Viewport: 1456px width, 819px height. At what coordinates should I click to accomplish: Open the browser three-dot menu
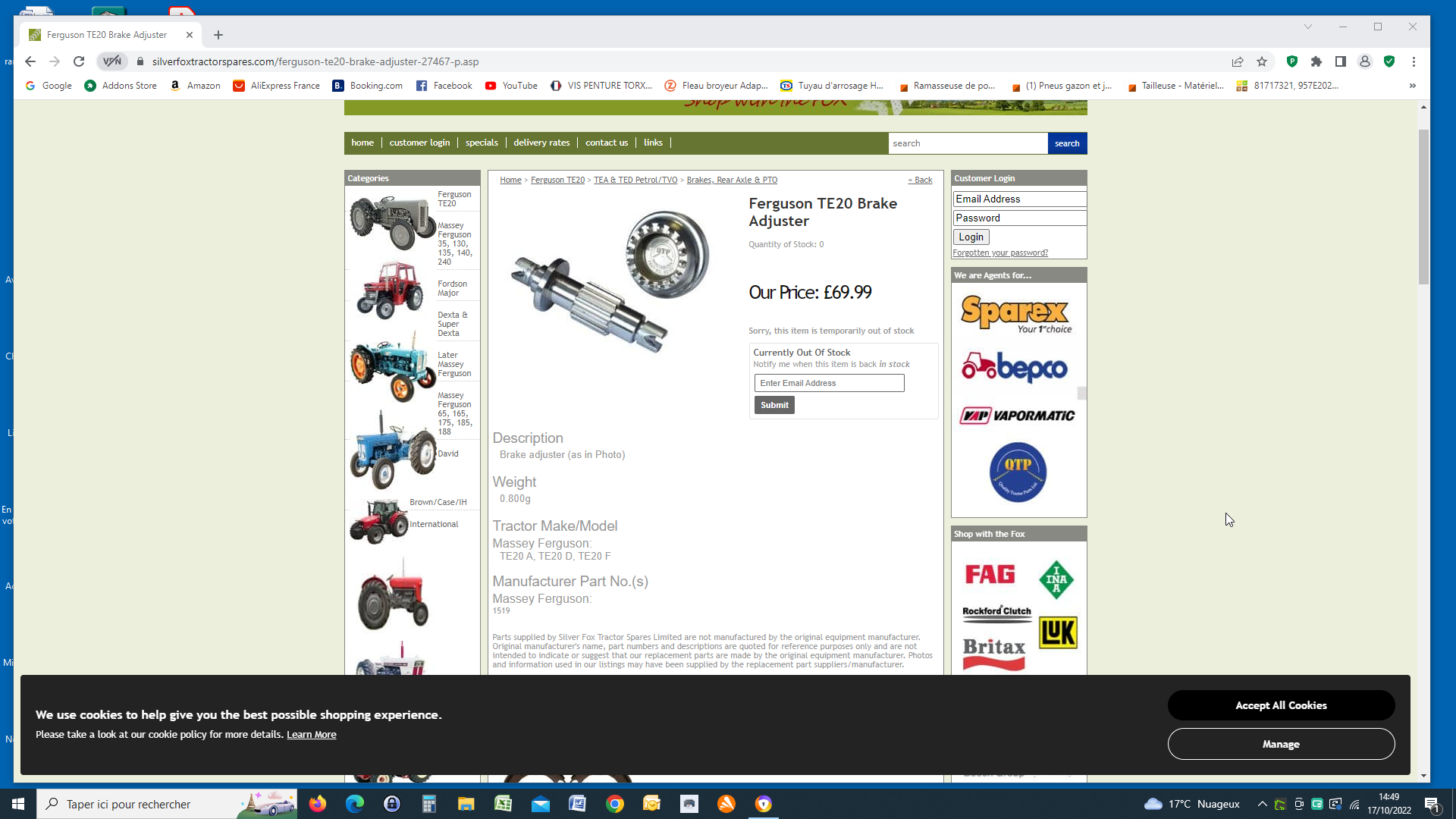pyautogui.click(x=1414, y=61)
